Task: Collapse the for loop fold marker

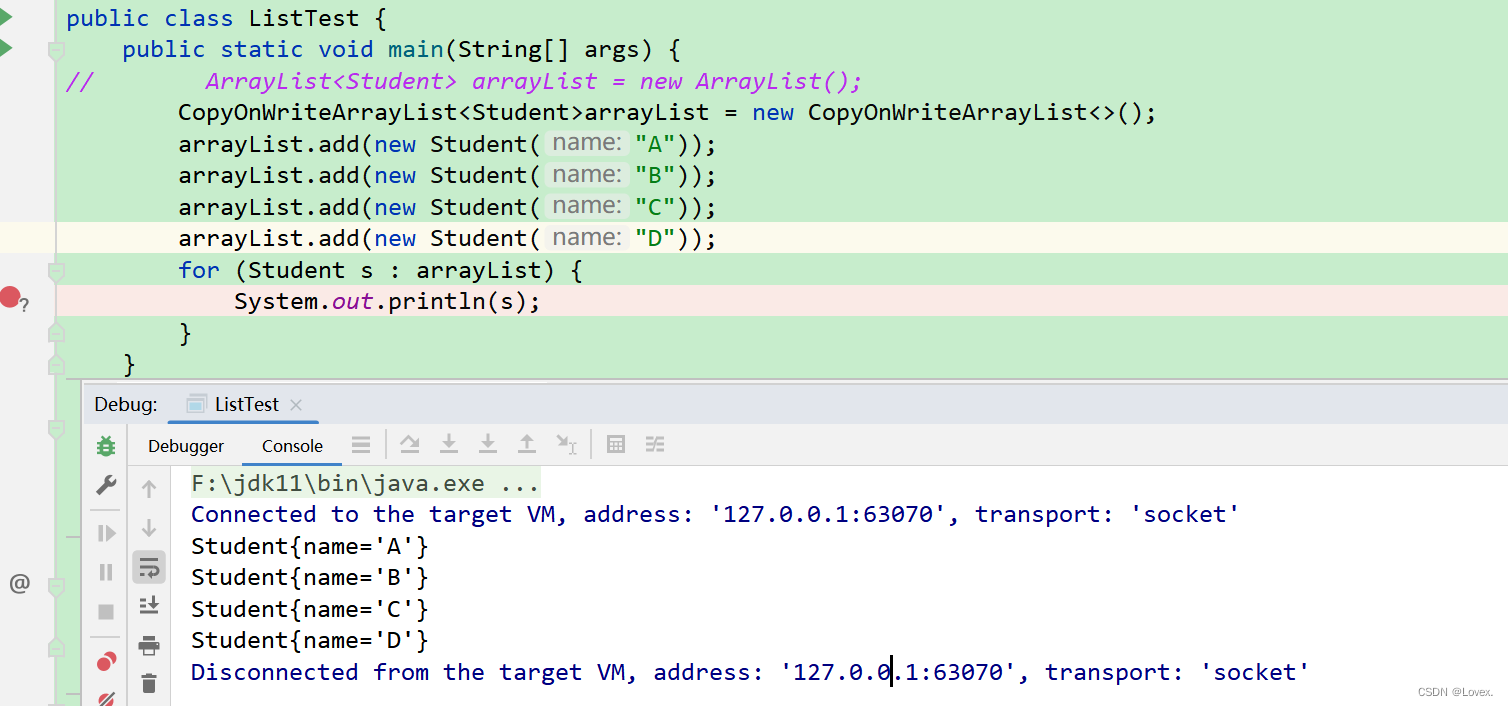Action: (x=57, y=272)
